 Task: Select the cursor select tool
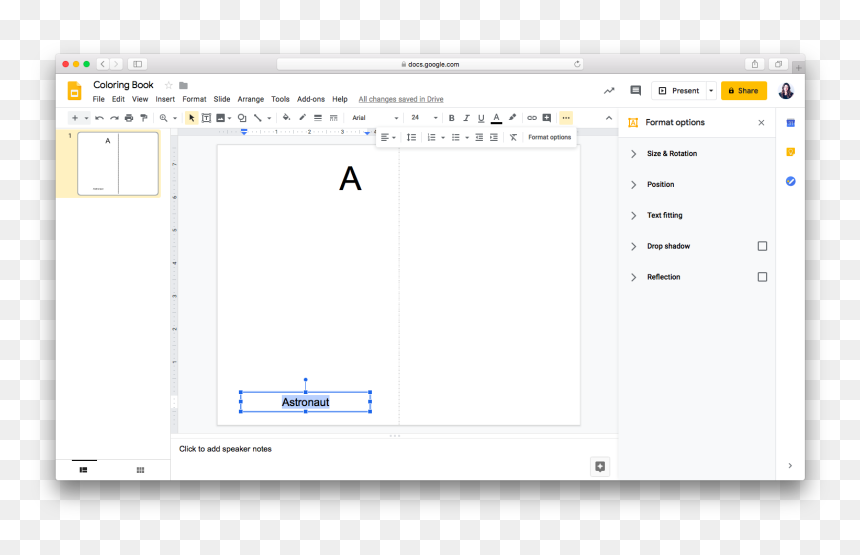coord(191,118)
